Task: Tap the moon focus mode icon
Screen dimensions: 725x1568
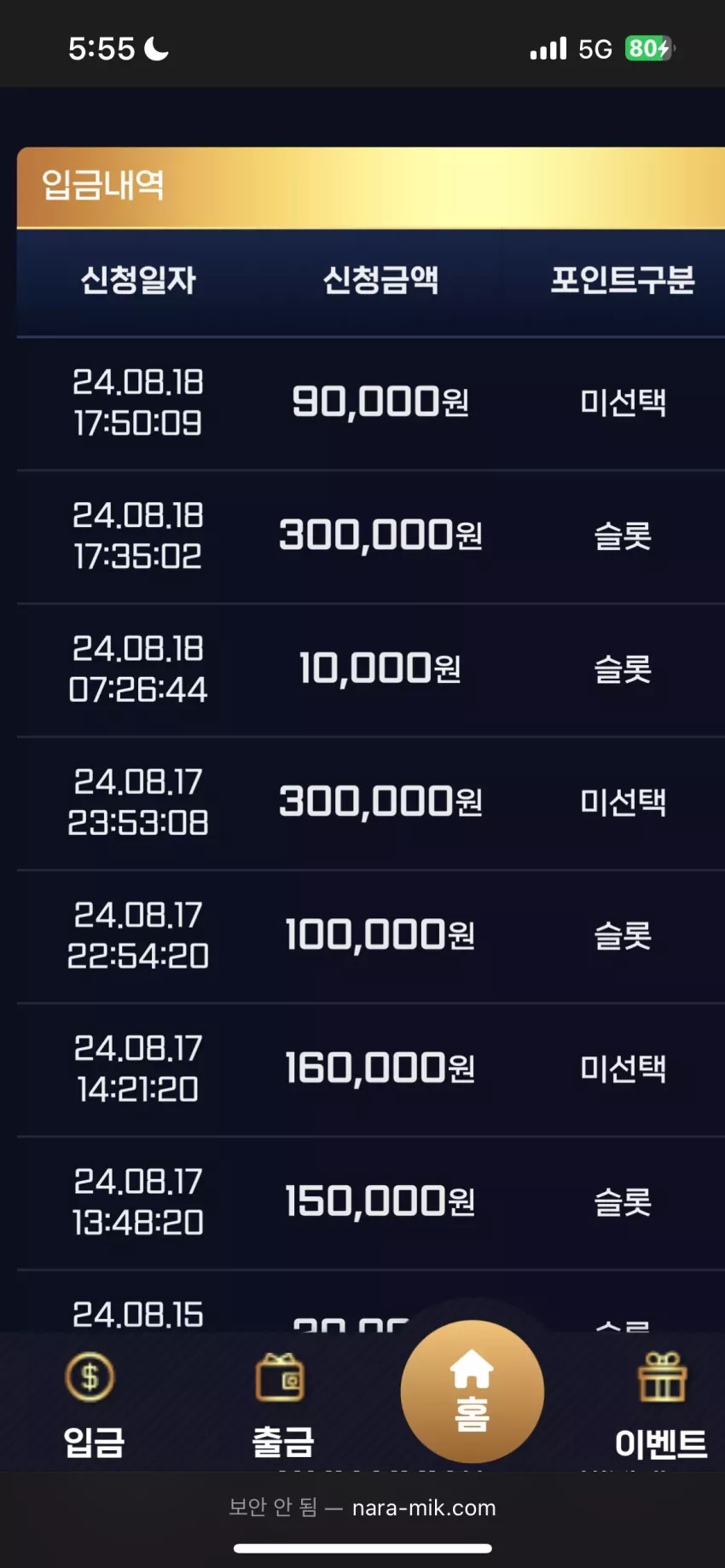Action: (157, 49)
